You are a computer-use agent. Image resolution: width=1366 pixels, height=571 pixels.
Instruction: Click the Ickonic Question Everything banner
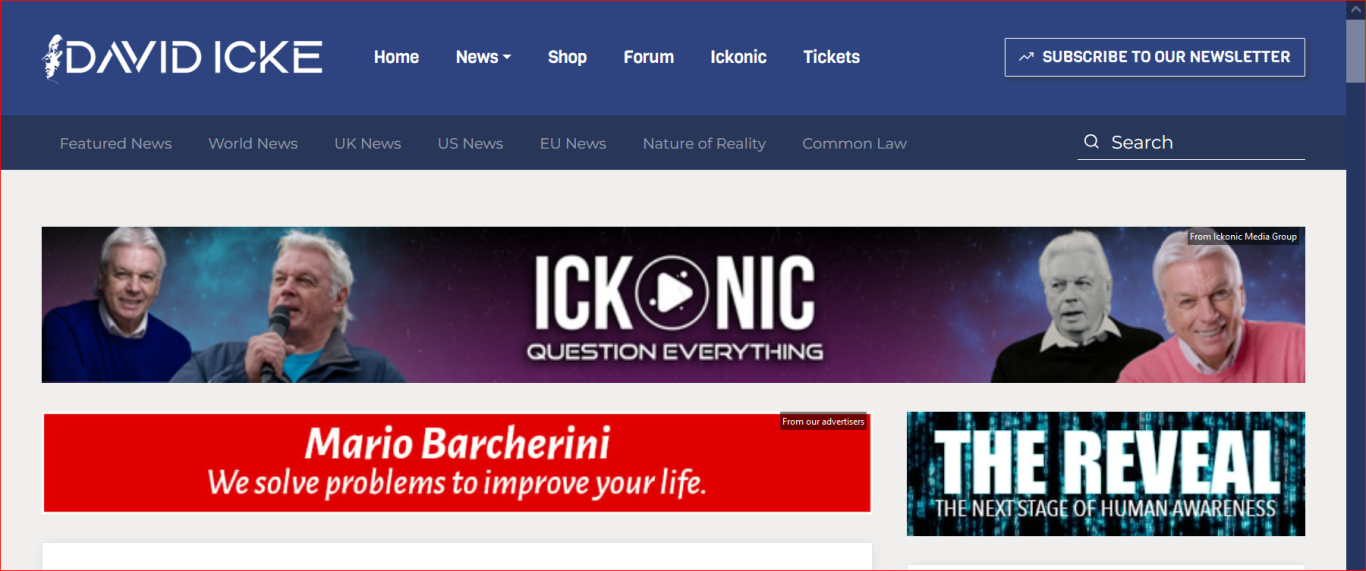(673, 304)
